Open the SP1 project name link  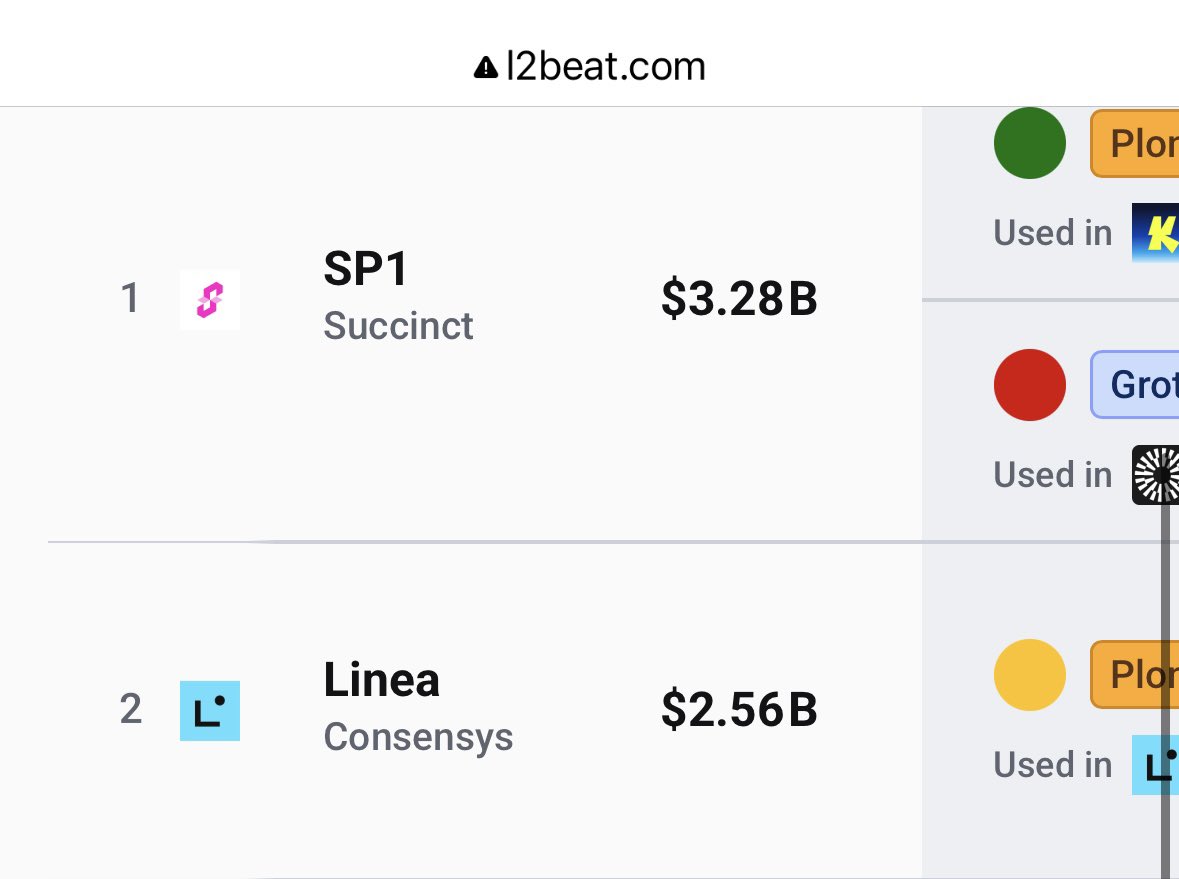[366, 268]
